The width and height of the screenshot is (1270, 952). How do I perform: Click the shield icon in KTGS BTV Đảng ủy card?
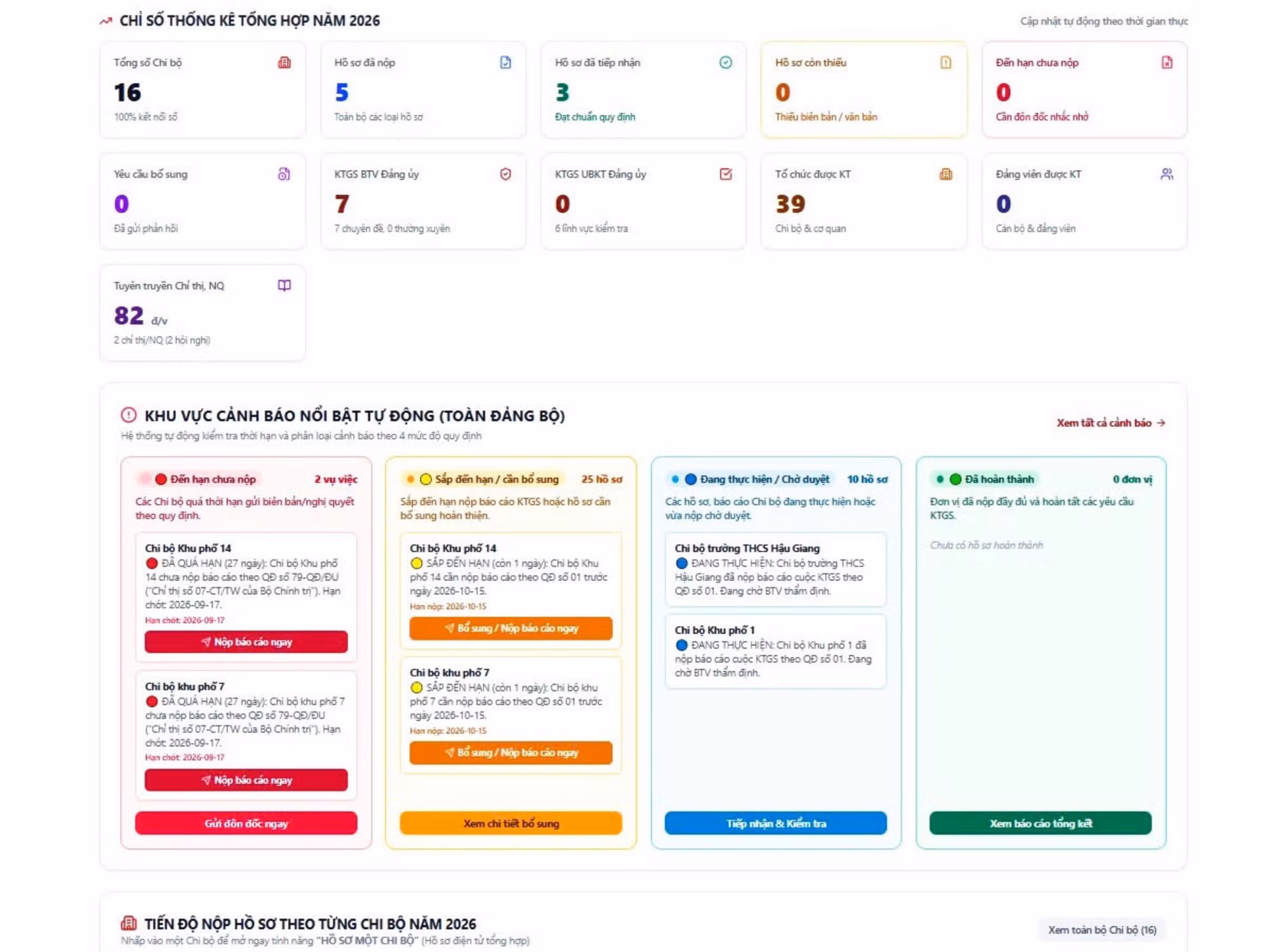505,174
